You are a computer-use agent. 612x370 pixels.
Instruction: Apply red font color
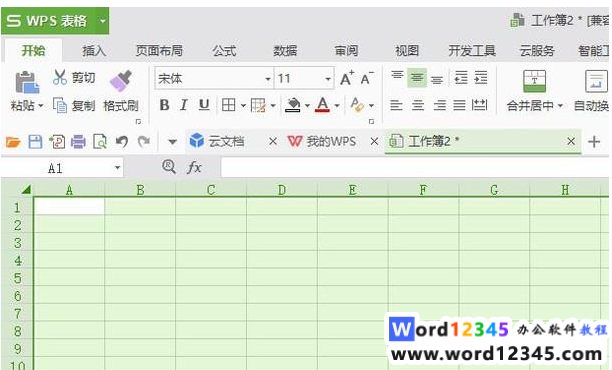coord(322,105)
